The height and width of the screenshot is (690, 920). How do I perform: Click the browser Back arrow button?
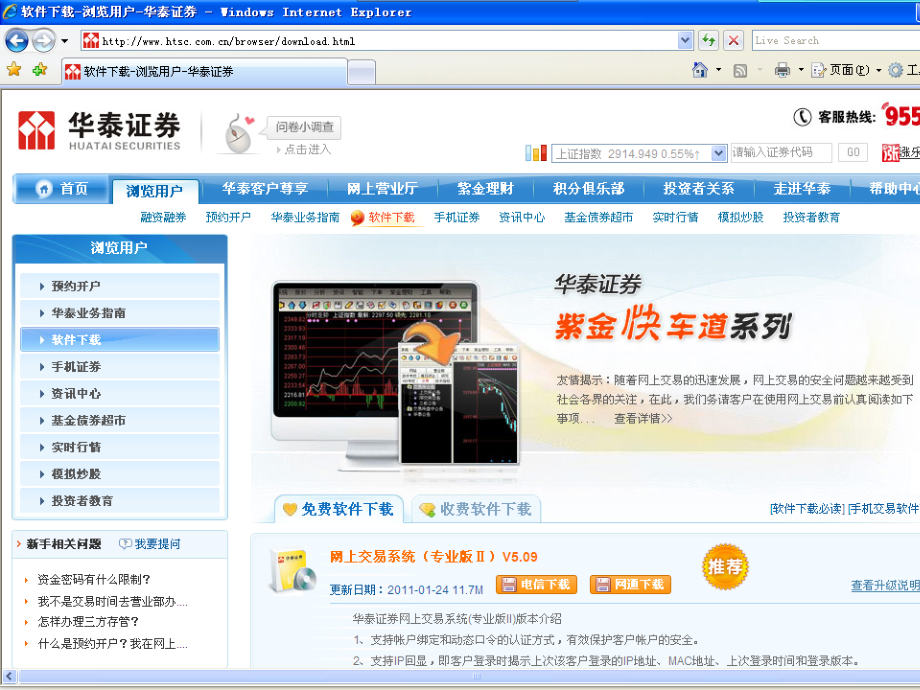click(x=16, y=40)
